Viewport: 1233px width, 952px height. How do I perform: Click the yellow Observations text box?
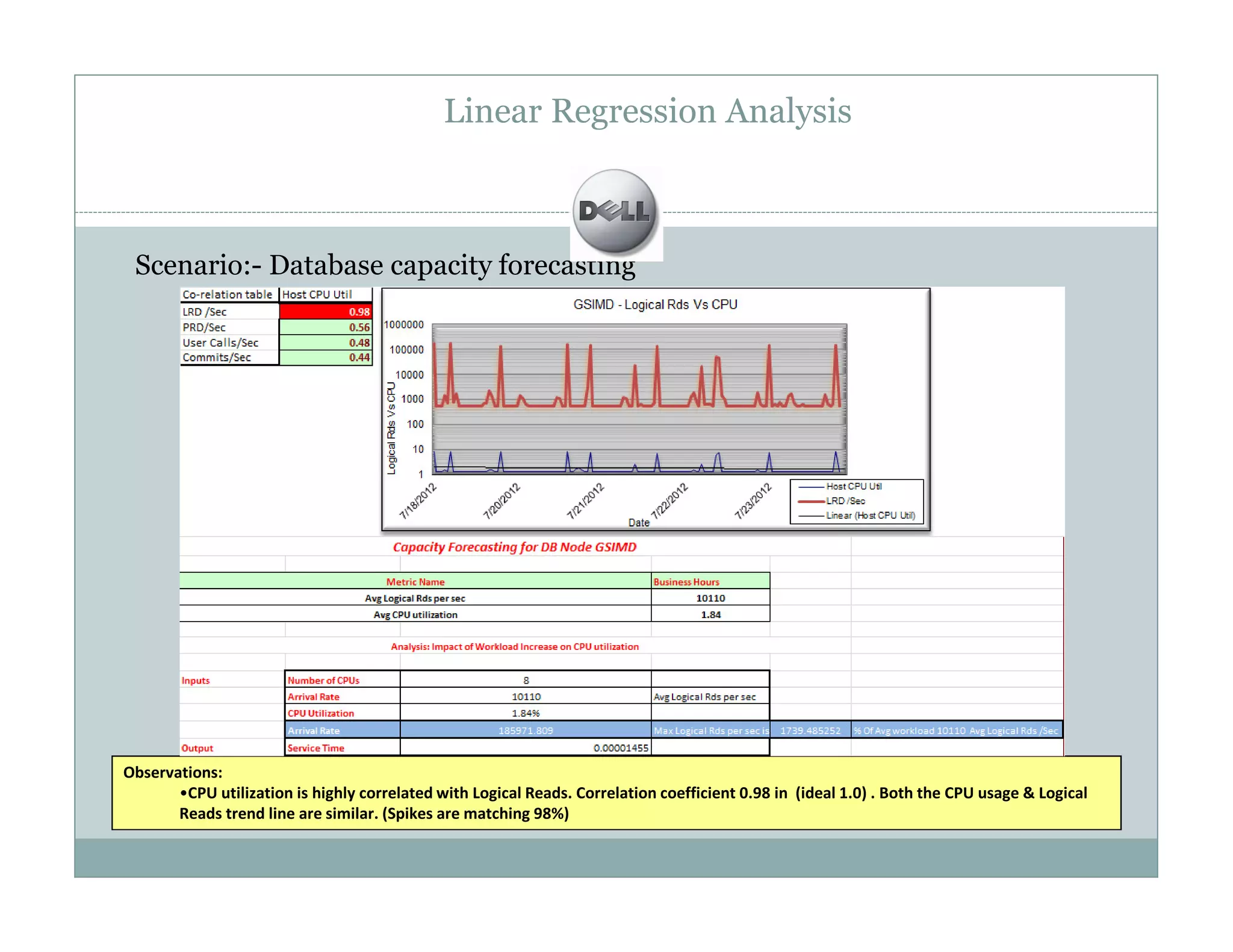click(616, 793)
